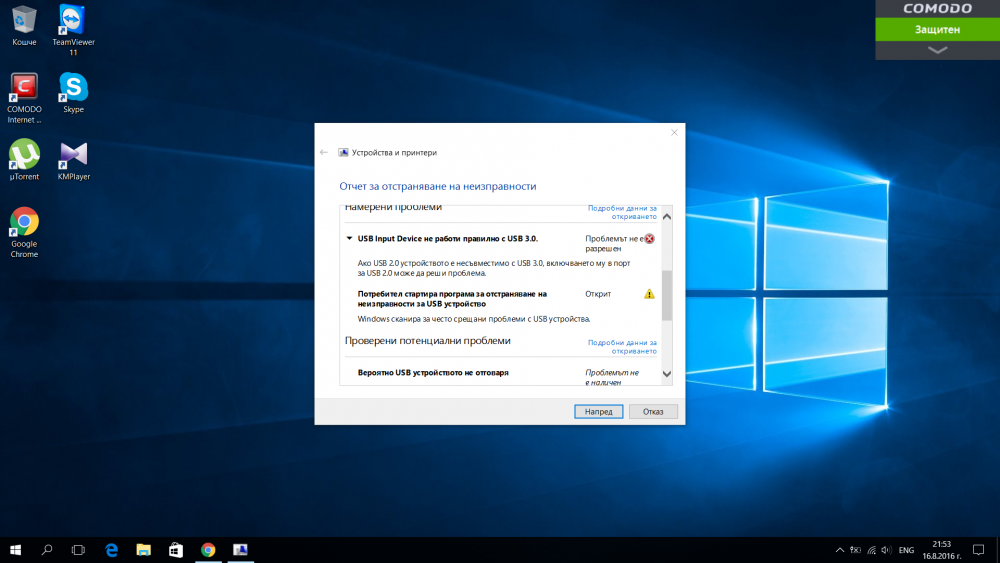Close the troubleshooter dialog

674,133
